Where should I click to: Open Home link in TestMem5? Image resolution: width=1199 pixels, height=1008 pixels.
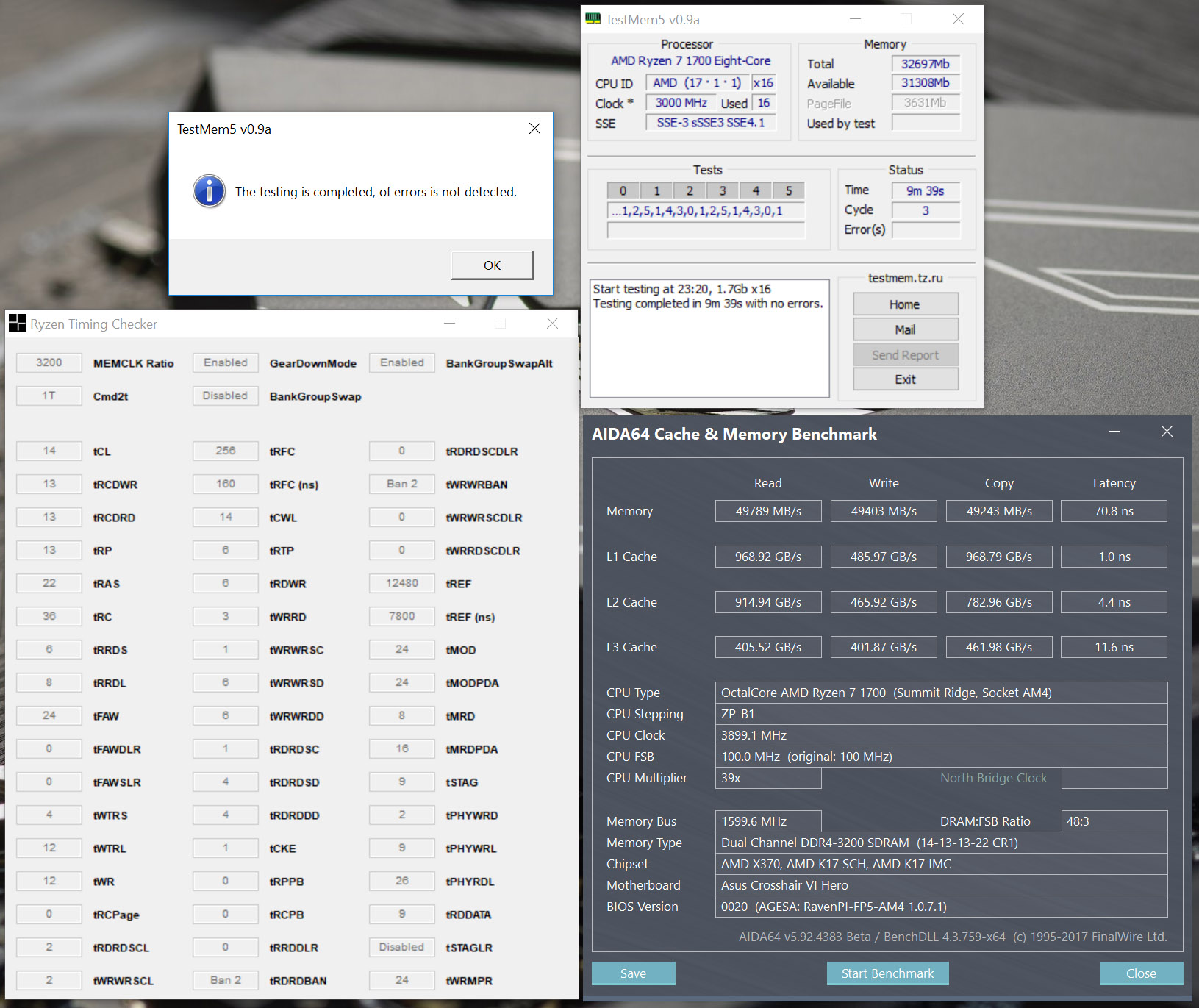pyautogui.click(x=905, y=304)
